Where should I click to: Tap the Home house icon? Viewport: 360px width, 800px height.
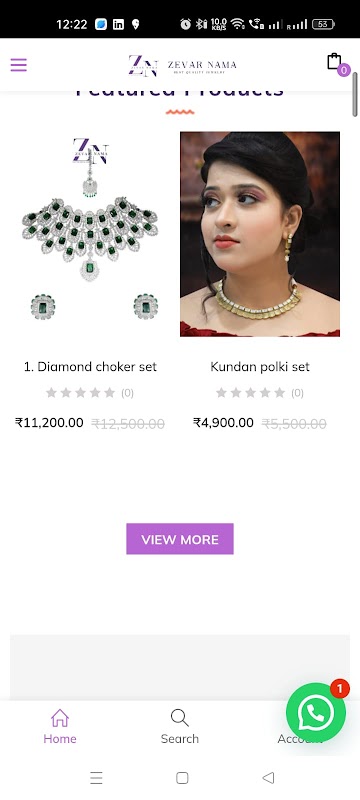tap(60, 718)
